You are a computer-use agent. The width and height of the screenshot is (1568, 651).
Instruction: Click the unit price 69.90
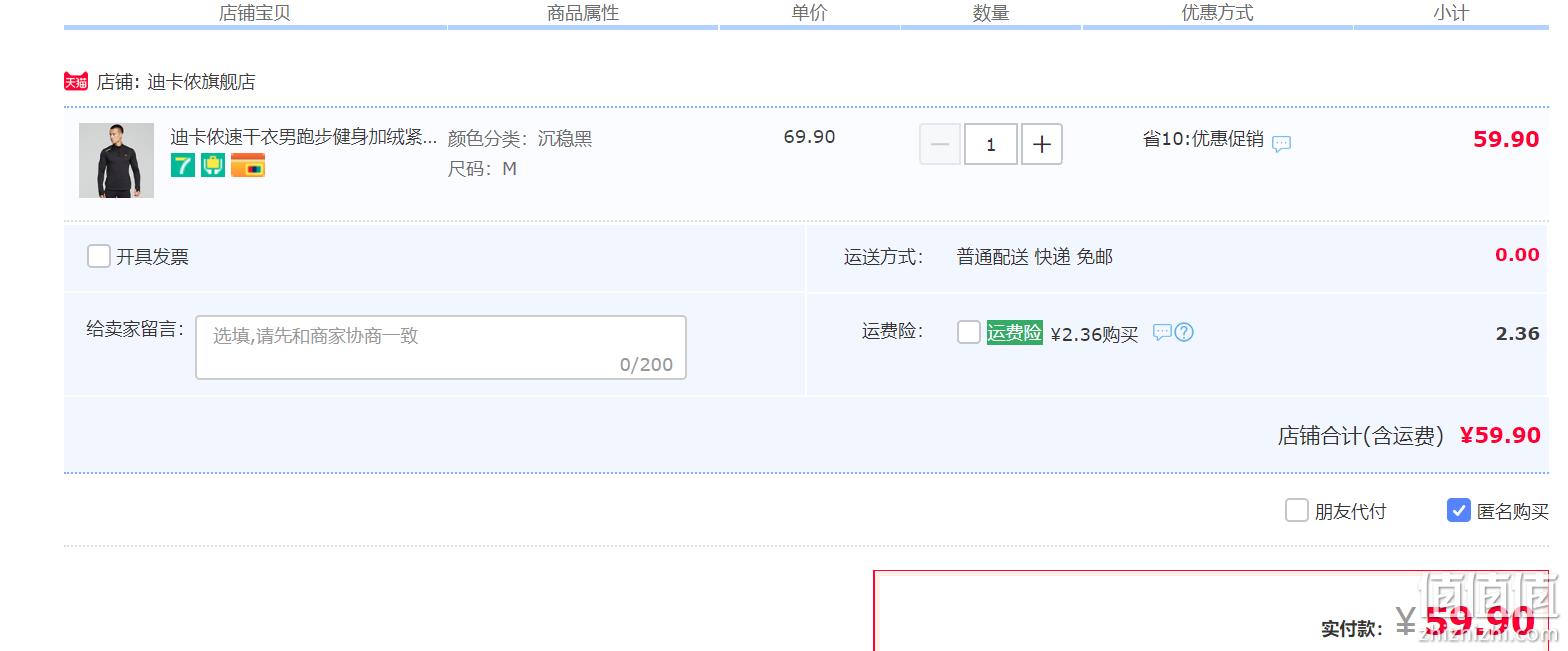click(x=809, y=137)
